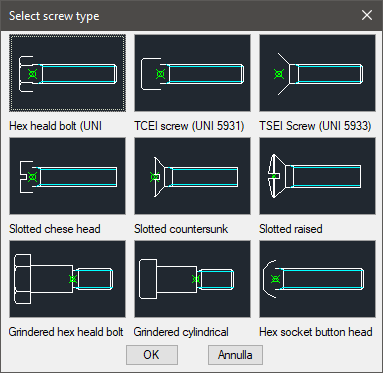
Task: Close the Select screw type dialog
Action: [x=367, y=15]
